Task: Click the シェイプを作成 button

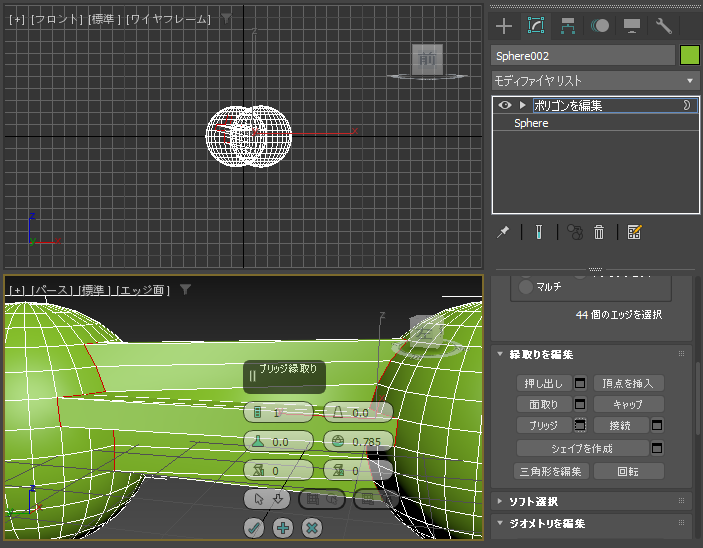Action: pos(582,448)
